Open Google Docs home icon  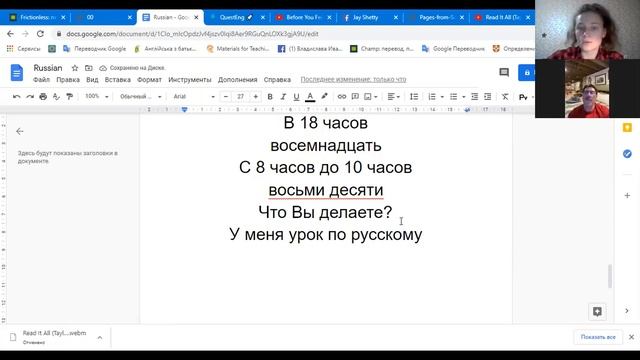(17, 73)
